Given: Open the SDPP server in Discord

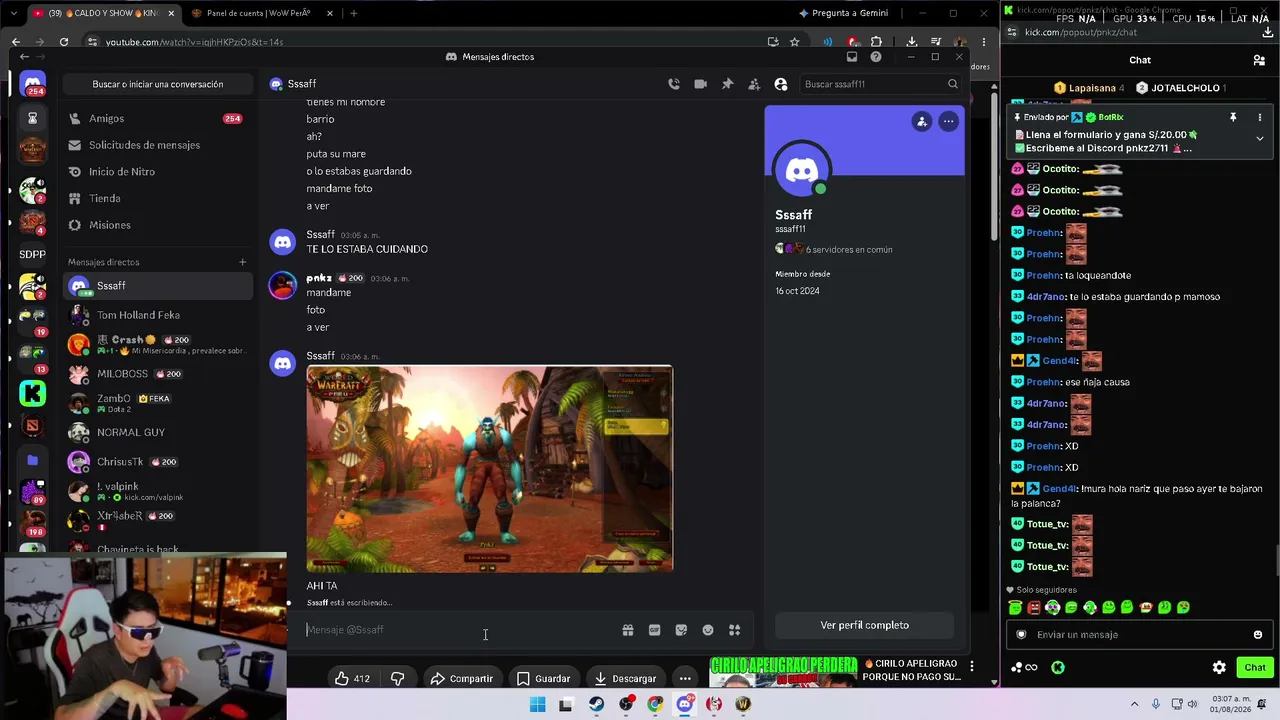Looking at the screenshot, I should click(x=32, y=254).
